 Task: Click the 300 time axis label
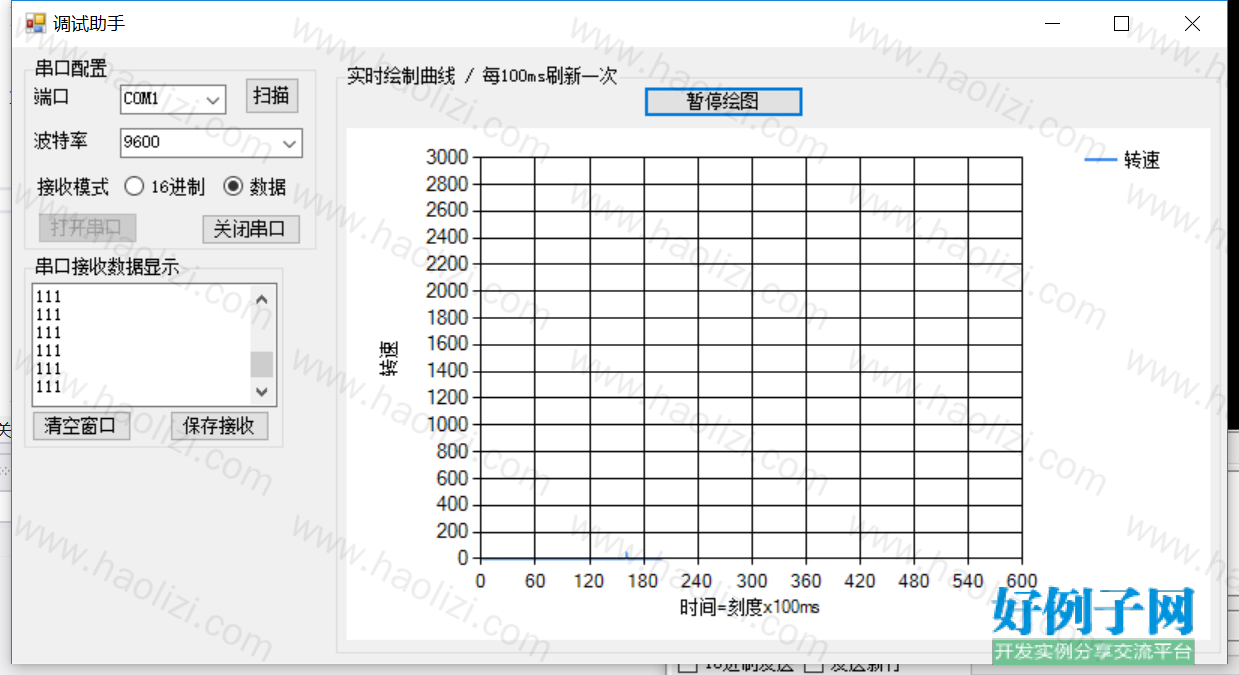[751, 581]
